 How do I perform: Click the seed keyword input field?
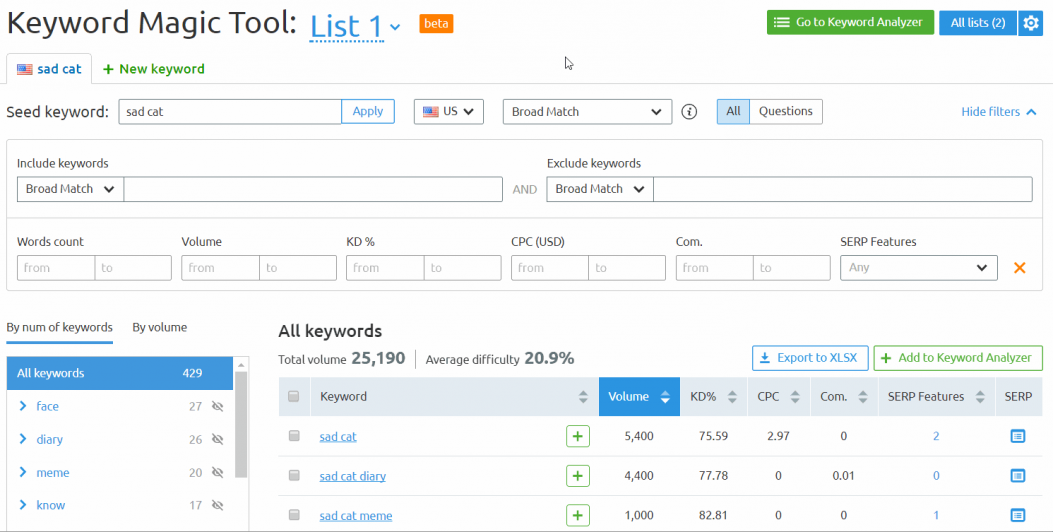click(x=230, y=112)
